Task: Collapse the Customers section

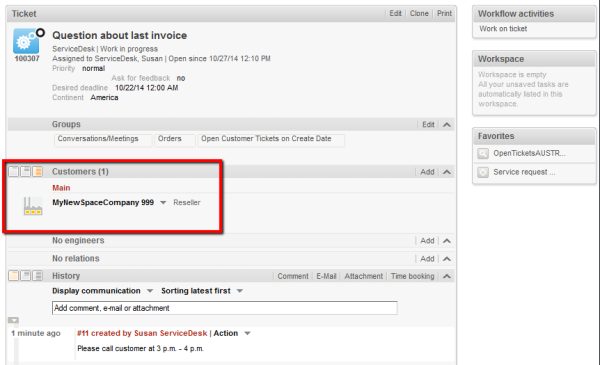Action: (447, 172)
